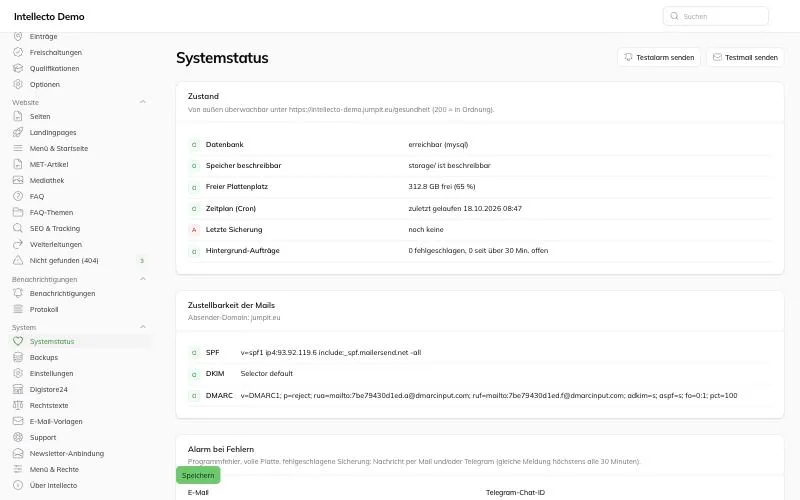Click the Freischaltungen checkmark icon
The width and height of the screenshot is (800, 500).
tap(18, 52)
